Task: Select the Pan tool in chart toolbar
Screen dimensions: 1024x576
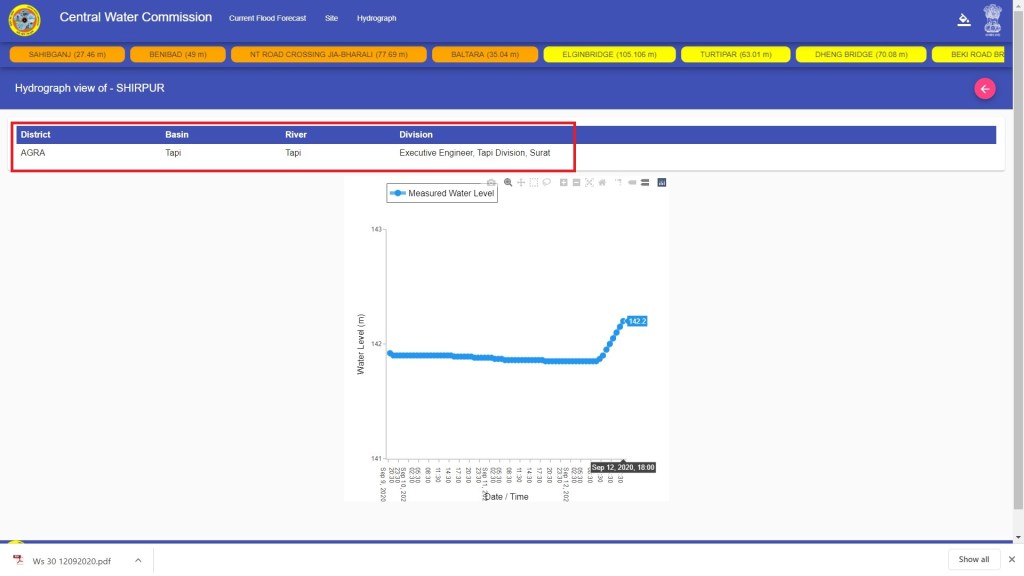Action: (521, 182)
